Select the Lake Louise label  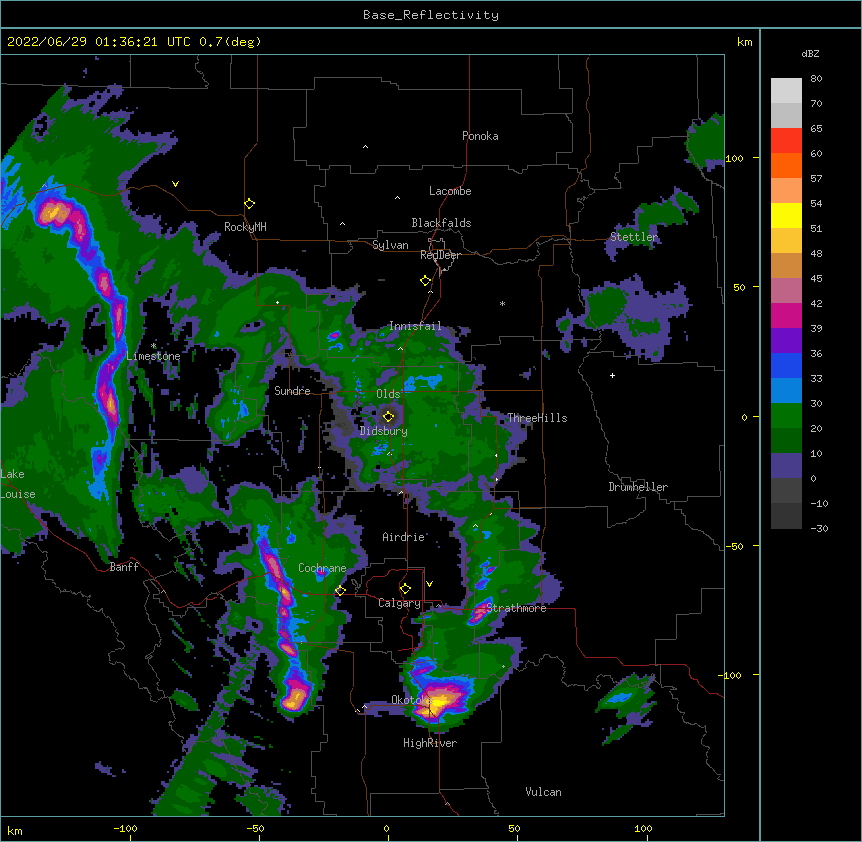coord(18,484)
